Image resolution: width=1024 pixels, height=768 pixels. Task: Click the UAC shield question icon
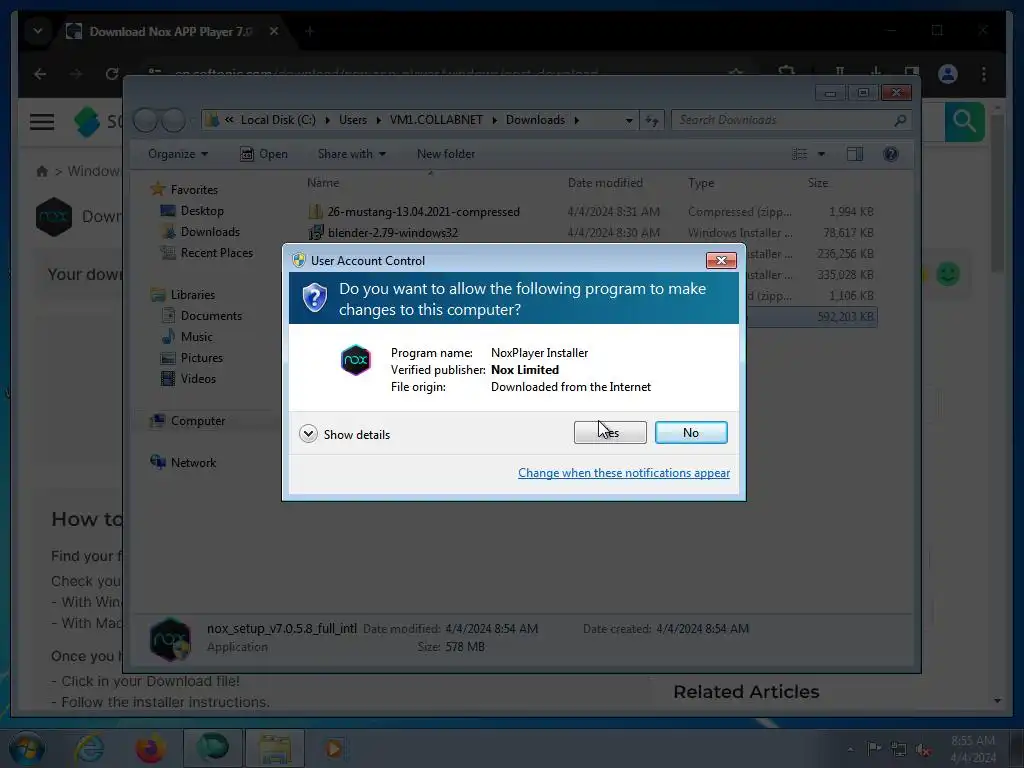[315, 298]
